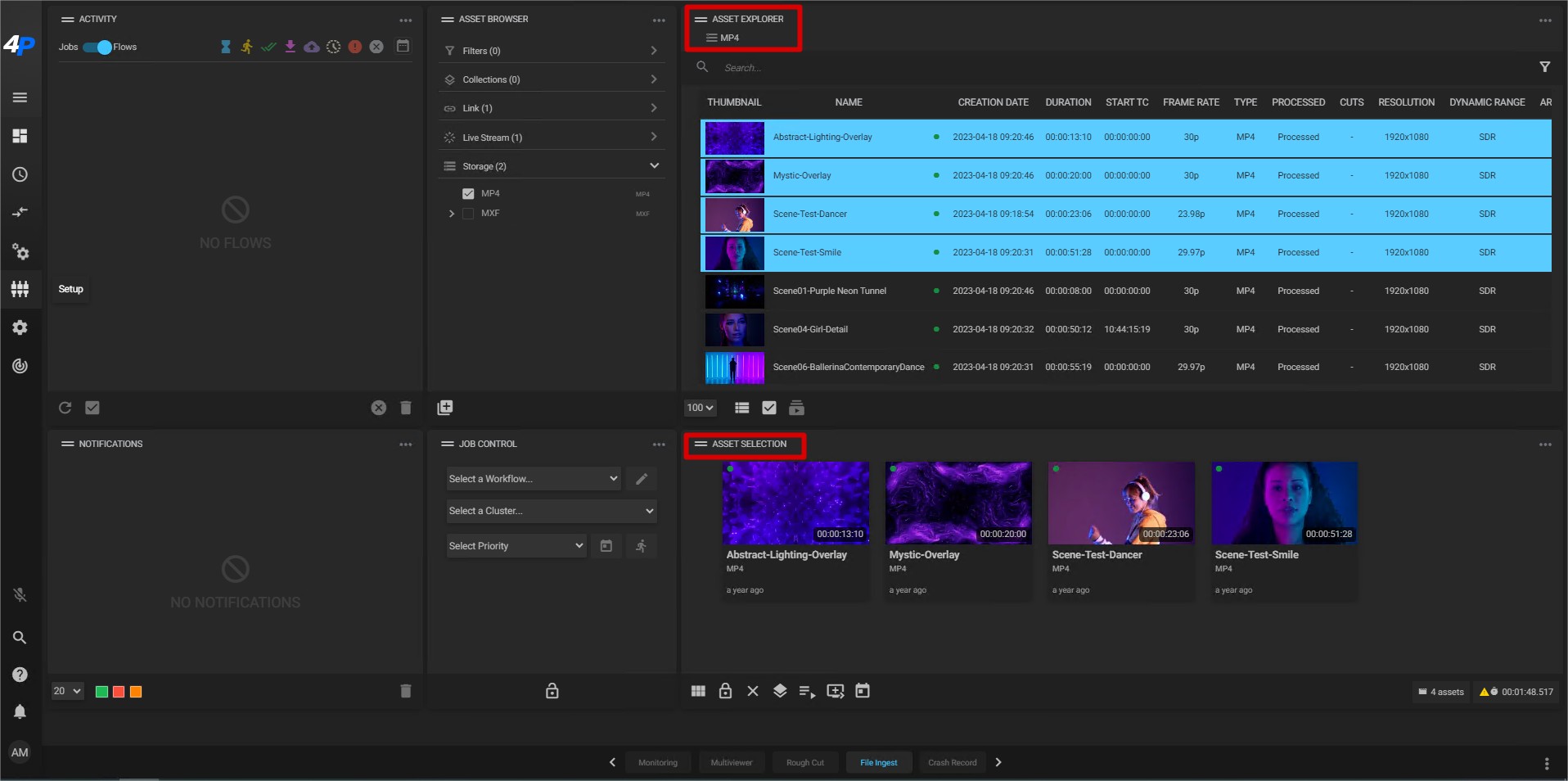Filter activity by purple download icon
The height and width of the screenshot is (781, 1568).
click(290, 47)
